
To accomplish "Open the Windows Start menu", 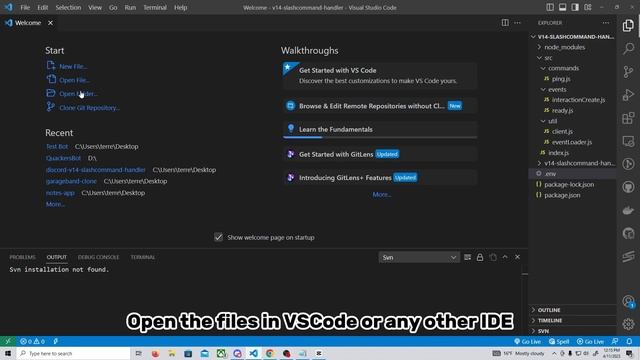I will coord(8,353).
